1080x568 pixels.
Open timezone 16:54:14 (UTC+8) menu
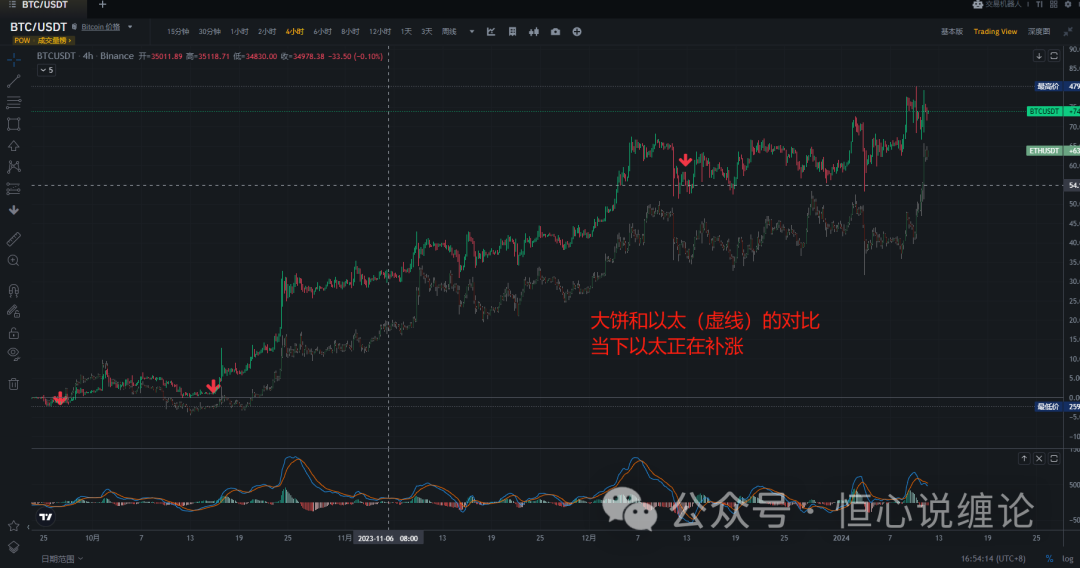tap(993, 559)
